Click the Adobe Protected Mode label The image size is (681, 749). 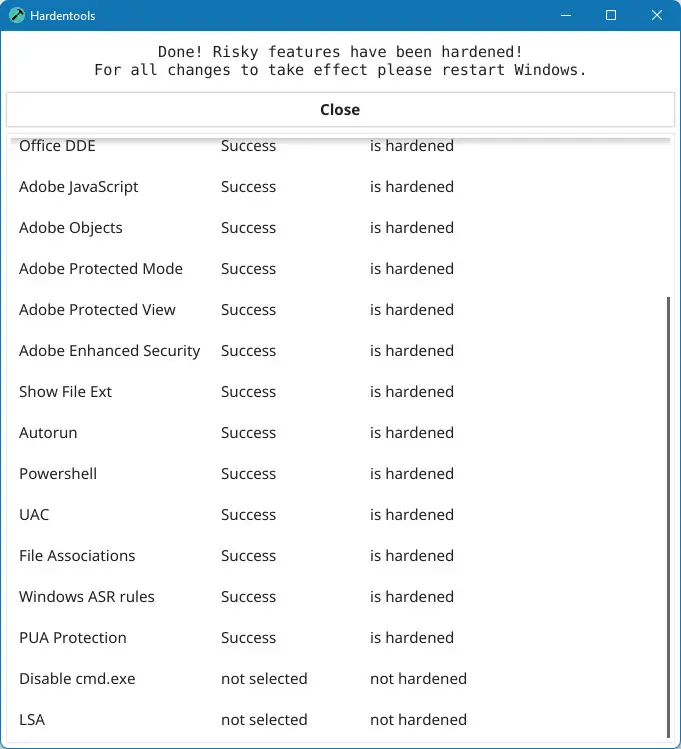click(101, 269)
